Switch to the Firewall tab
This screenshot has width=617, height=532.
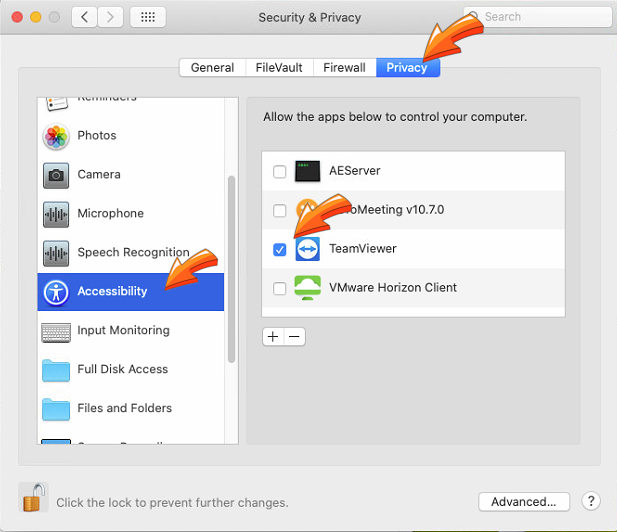[x=345, y=68]
